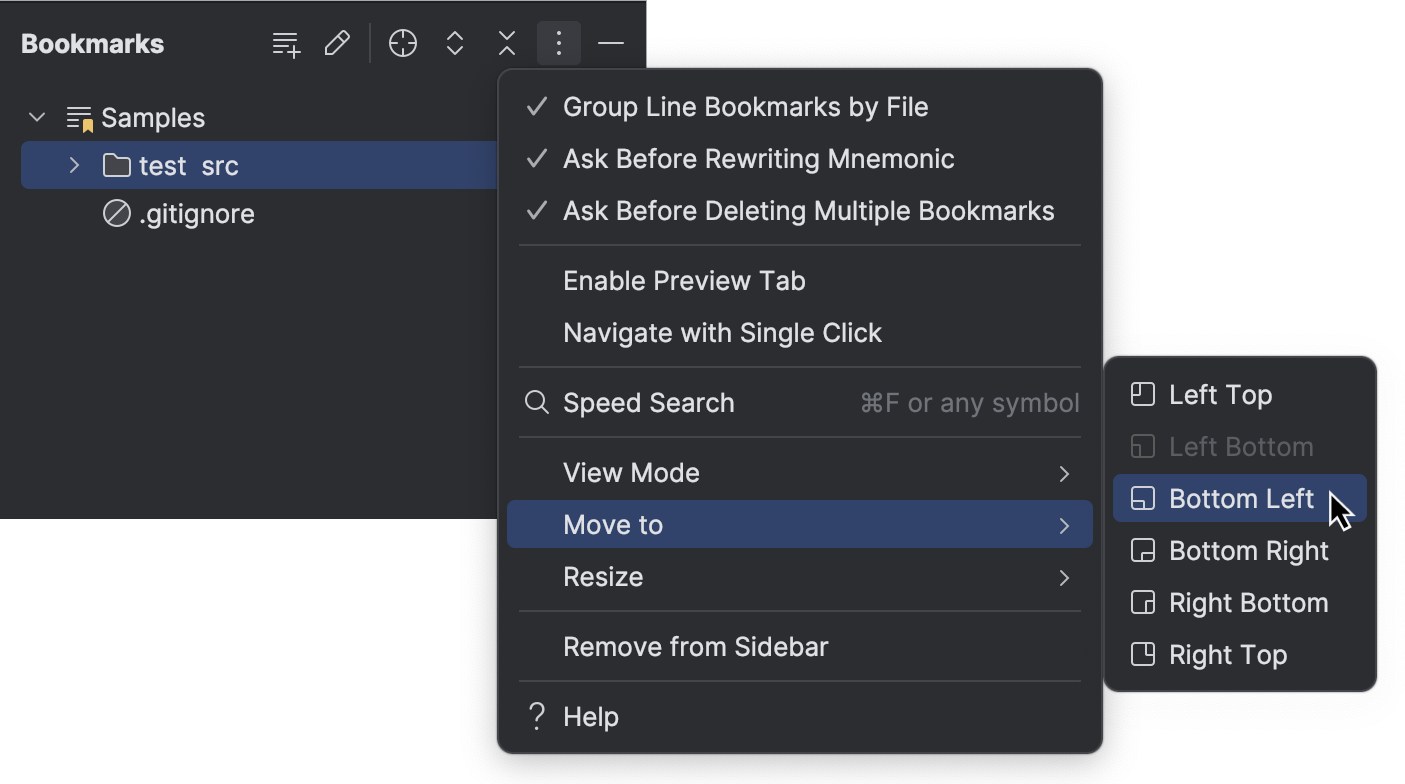Expand all bookmarks with the expand icon
1405x784 pixels.
(x=454, y=43)
